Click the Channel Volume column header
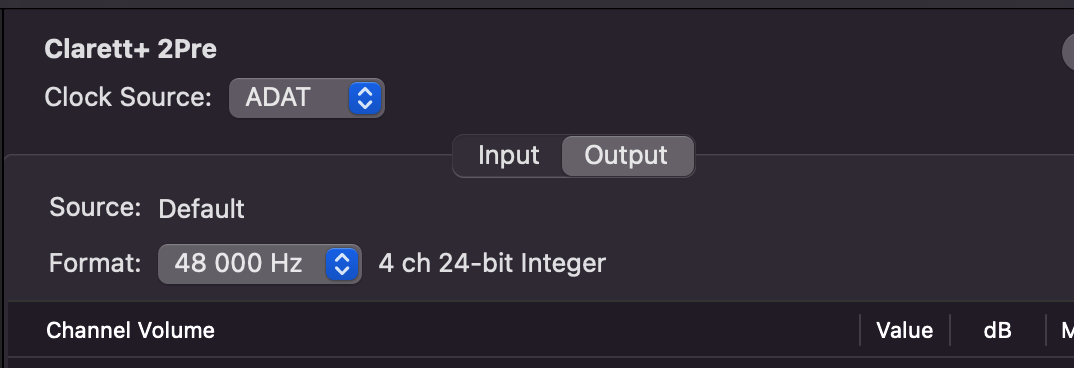Screen dimensions: 1074x368 pos(130,331)
